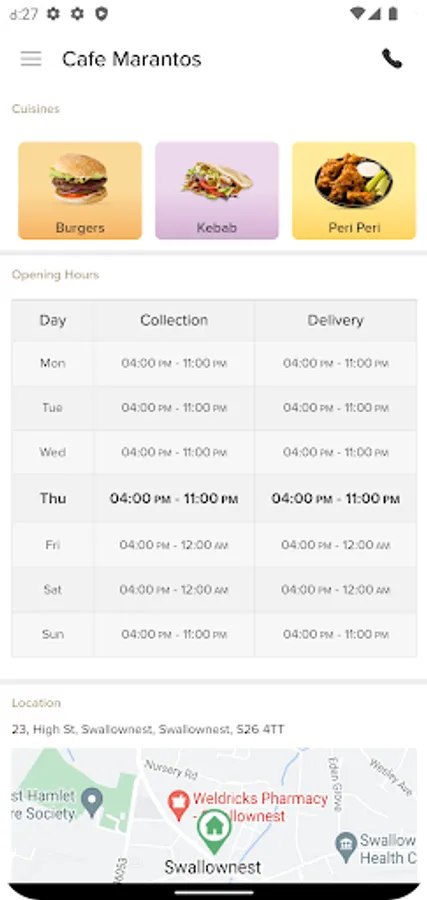This screenshot has height=900, width=427.
Task: Click Friday's collection hours cell
Action: coord(174,545)
